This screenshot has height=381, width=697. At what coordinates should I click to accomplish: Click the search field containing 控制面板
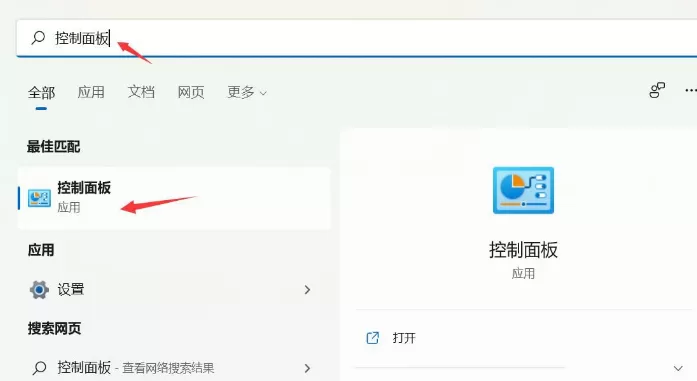(357, 38)
